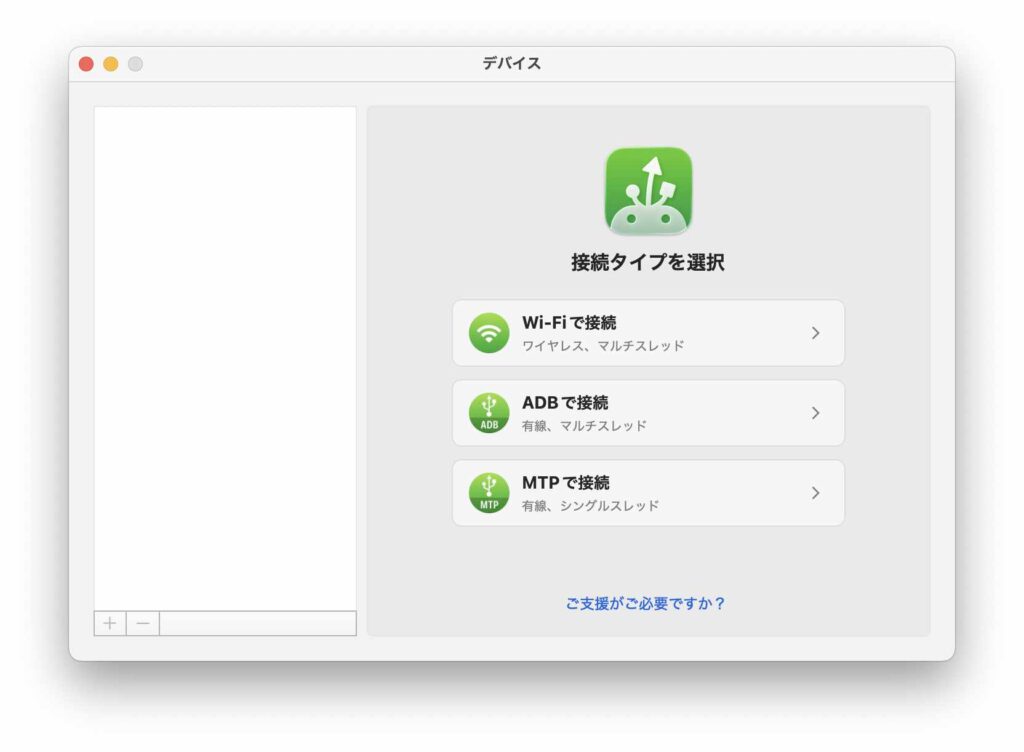Image resolution: width=1024 pixels, height=752 pixels.
Task: Click the MacDroid app logo
Action: point(648,191)
